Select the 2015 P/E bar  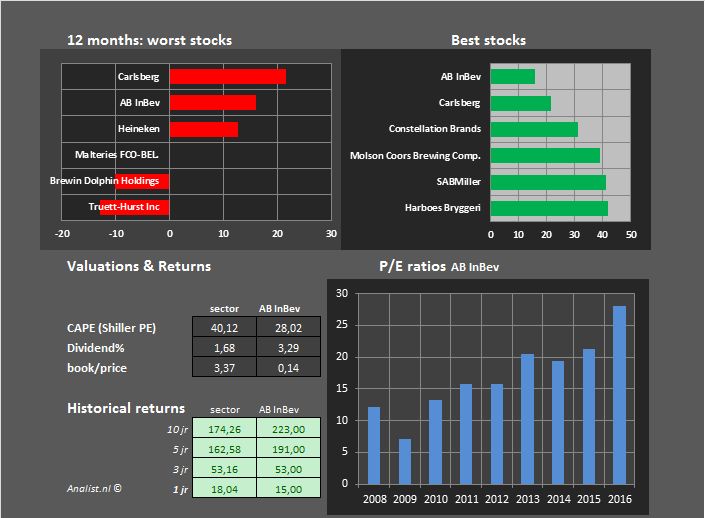pyautogui.click(x=589, y=416)
